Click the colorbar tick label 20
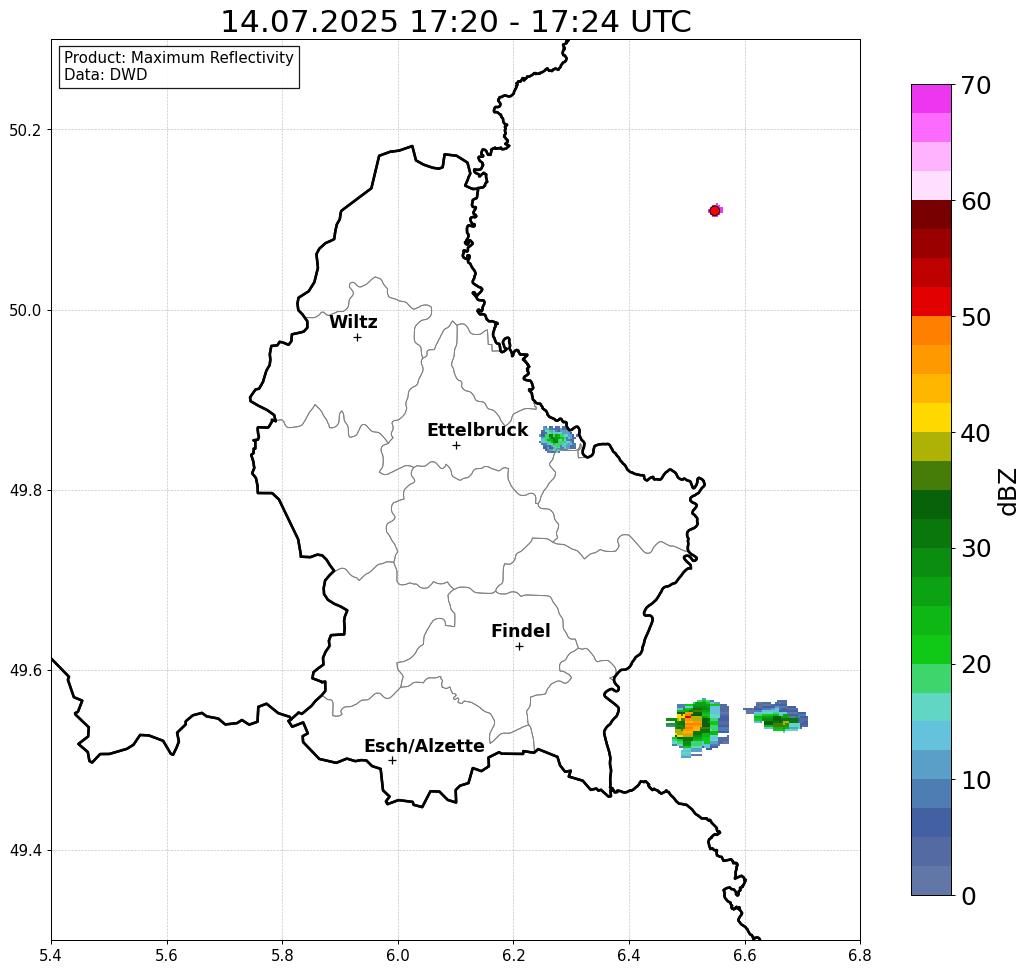The width and height of the screenshot is (1029, 973). point(976,664)
